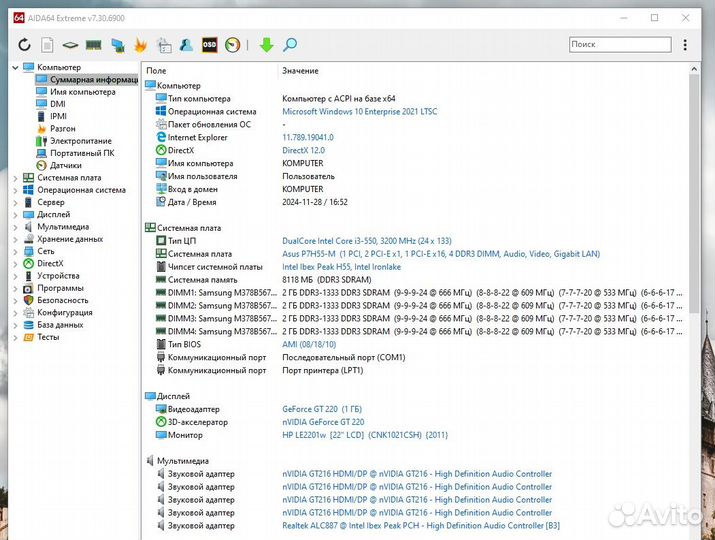The height and width of the screenshot is (540, 715).
Task: Select Датчики in the sidebar tree
Action: (x=65, y=166)
